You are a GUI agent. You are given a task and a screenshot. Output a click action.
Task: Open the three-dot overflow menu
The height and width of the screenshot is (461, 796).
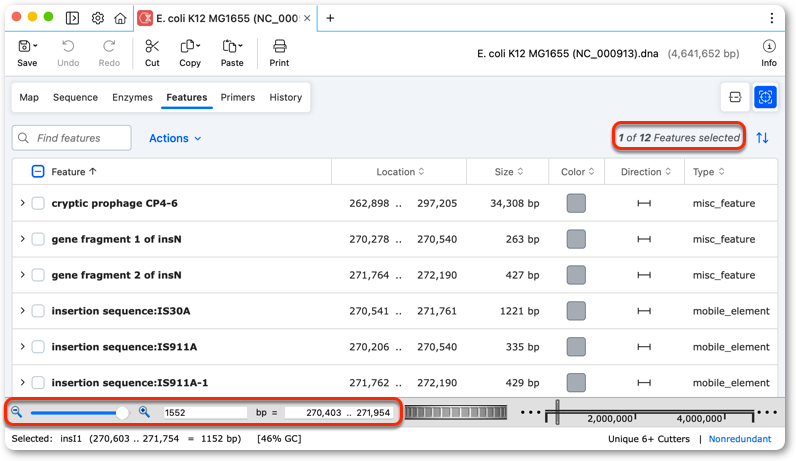point(772,18)
